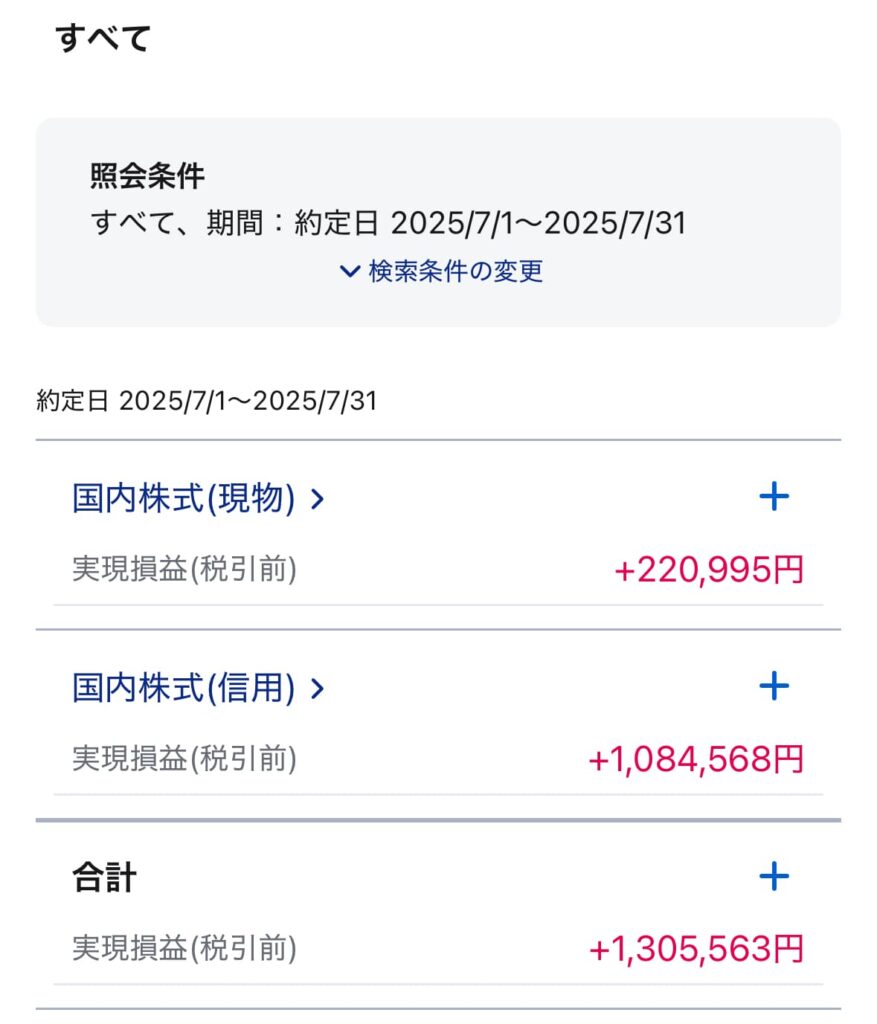Click the plus icon beside 合計
877x1024 pixels.
tap(774, 877)
